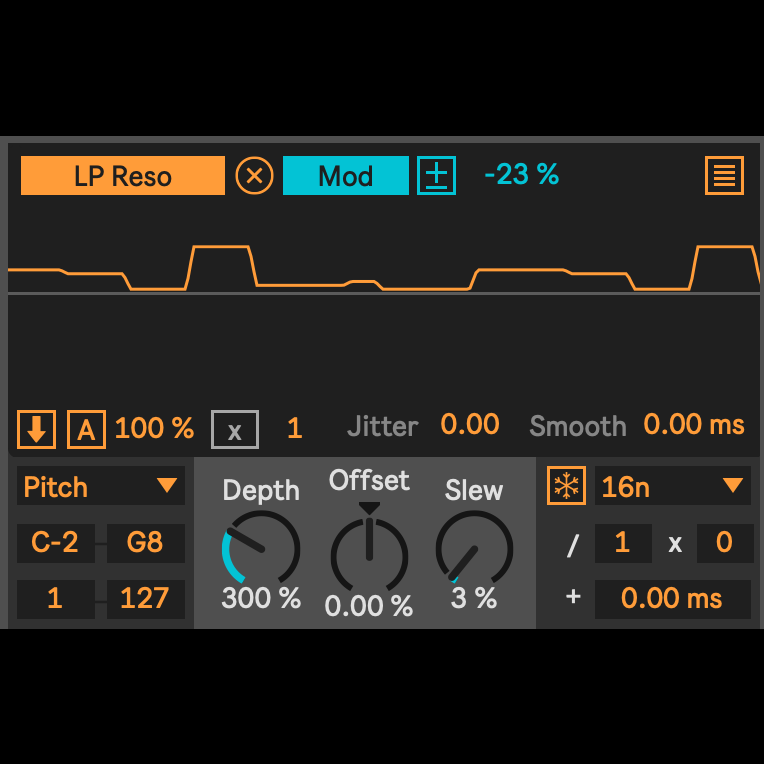
Task: Enable the snowflake freeze button
Action: point(567,487)
